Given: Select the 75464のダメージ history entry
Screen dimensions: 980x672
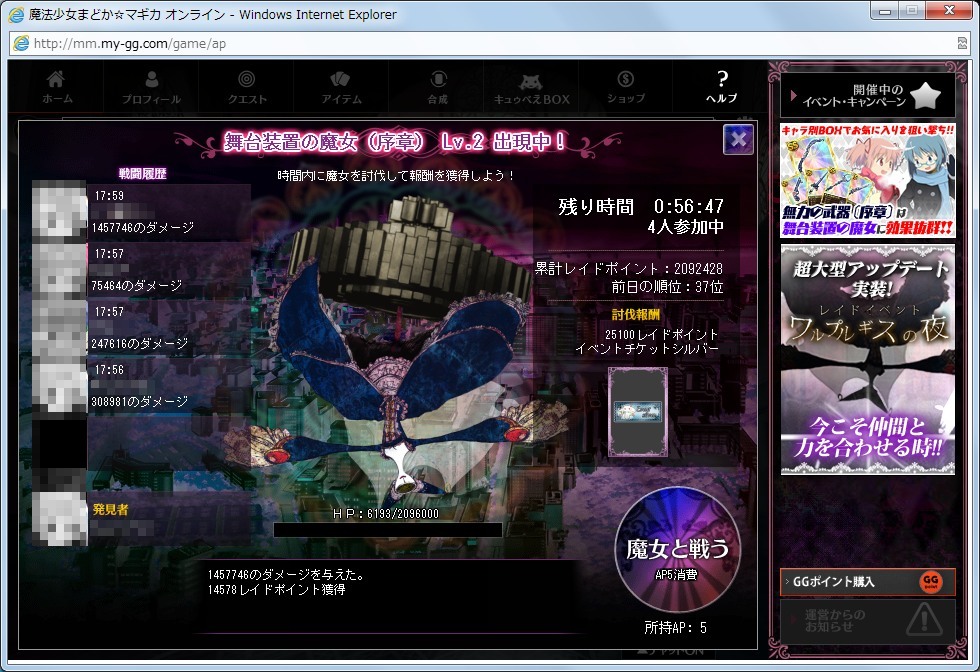Looking at the screenshot, I should pyautogui.click(x=169, y=270).
